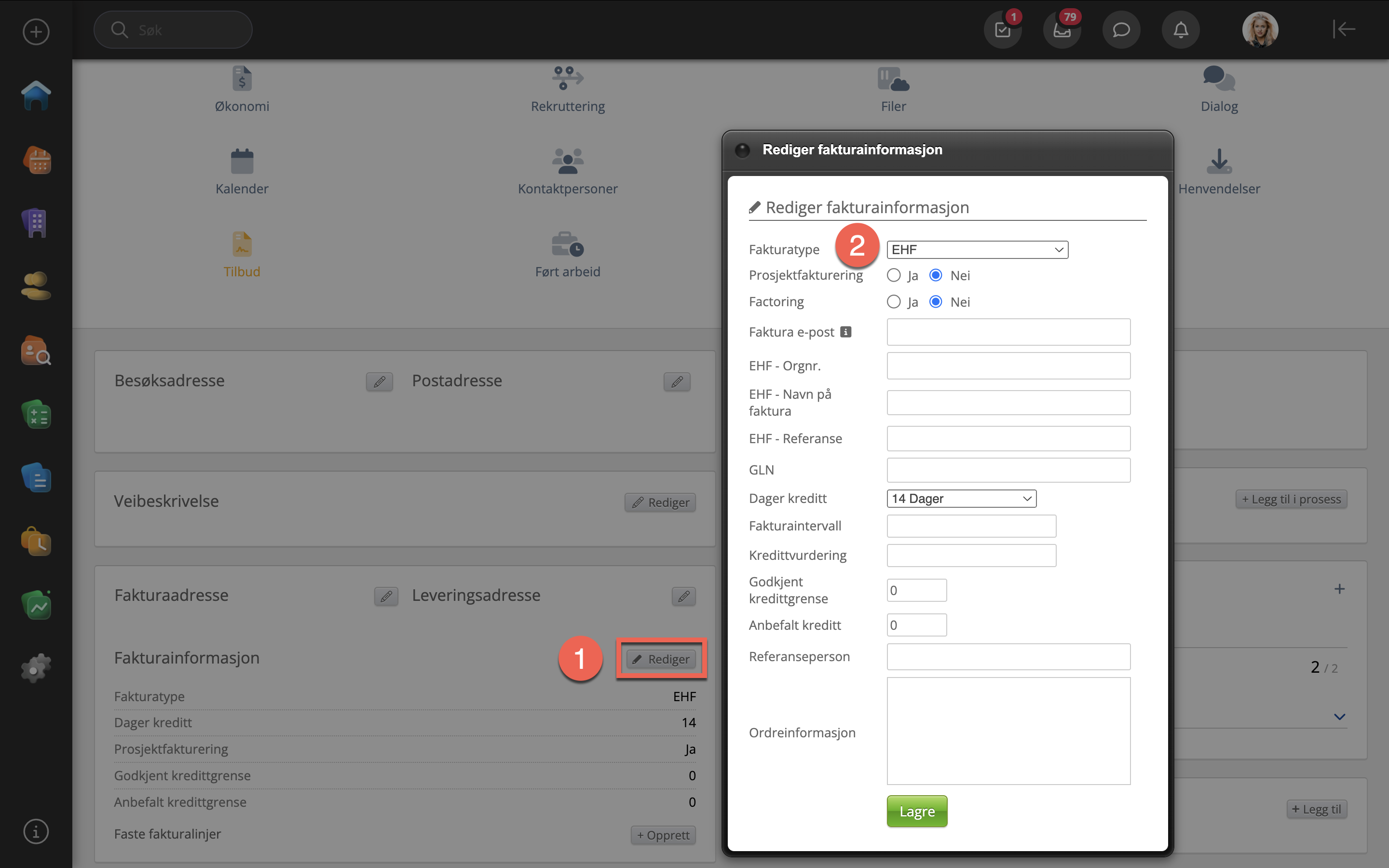Expand the chevron on right panel
This screenshot has width=1389, height=868.
(x=1339, y=717)
